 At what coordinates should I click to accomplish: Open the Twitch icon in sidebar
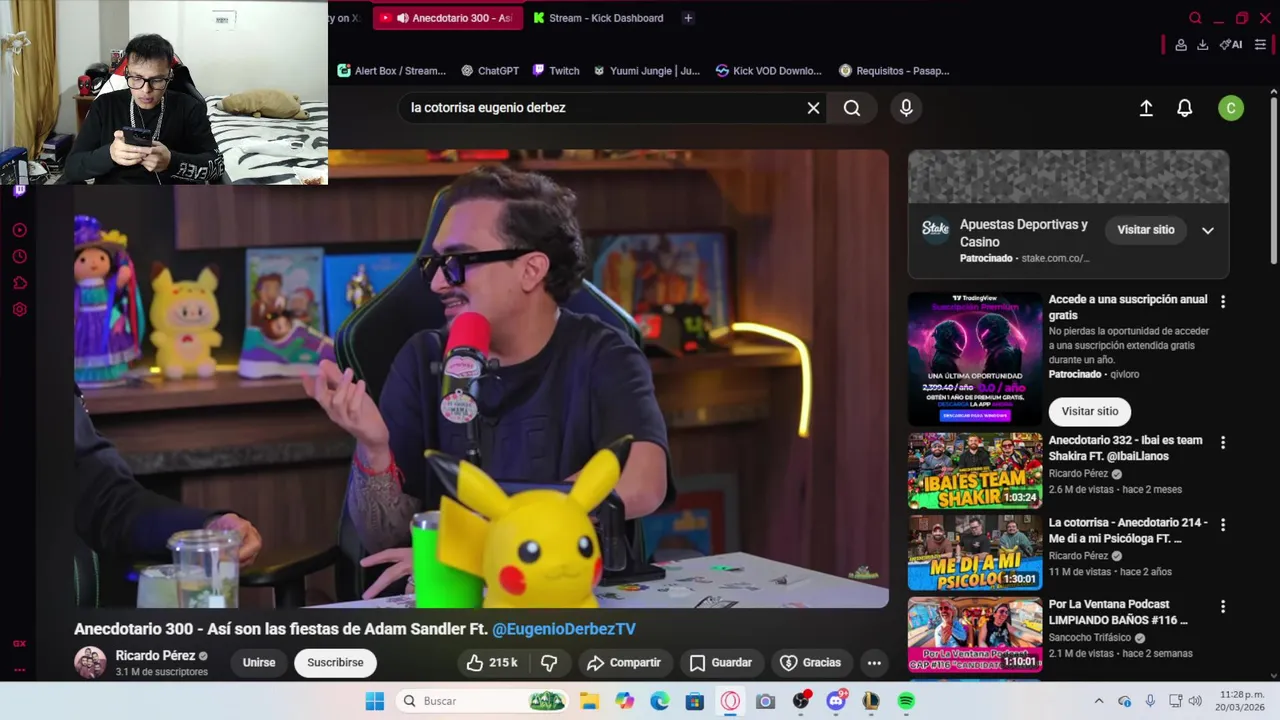(19, 191)
